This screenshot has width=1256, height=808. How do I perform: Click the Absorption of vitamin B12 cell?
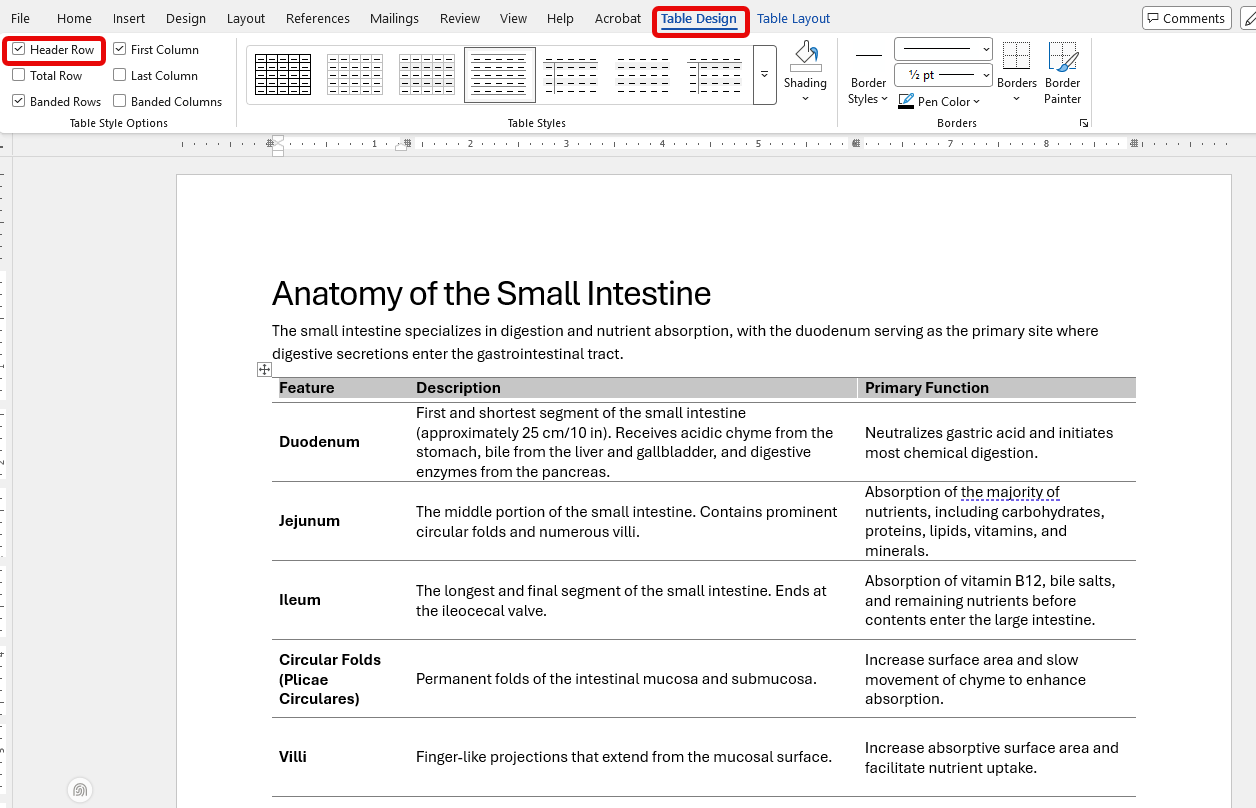tap(996, 600)
